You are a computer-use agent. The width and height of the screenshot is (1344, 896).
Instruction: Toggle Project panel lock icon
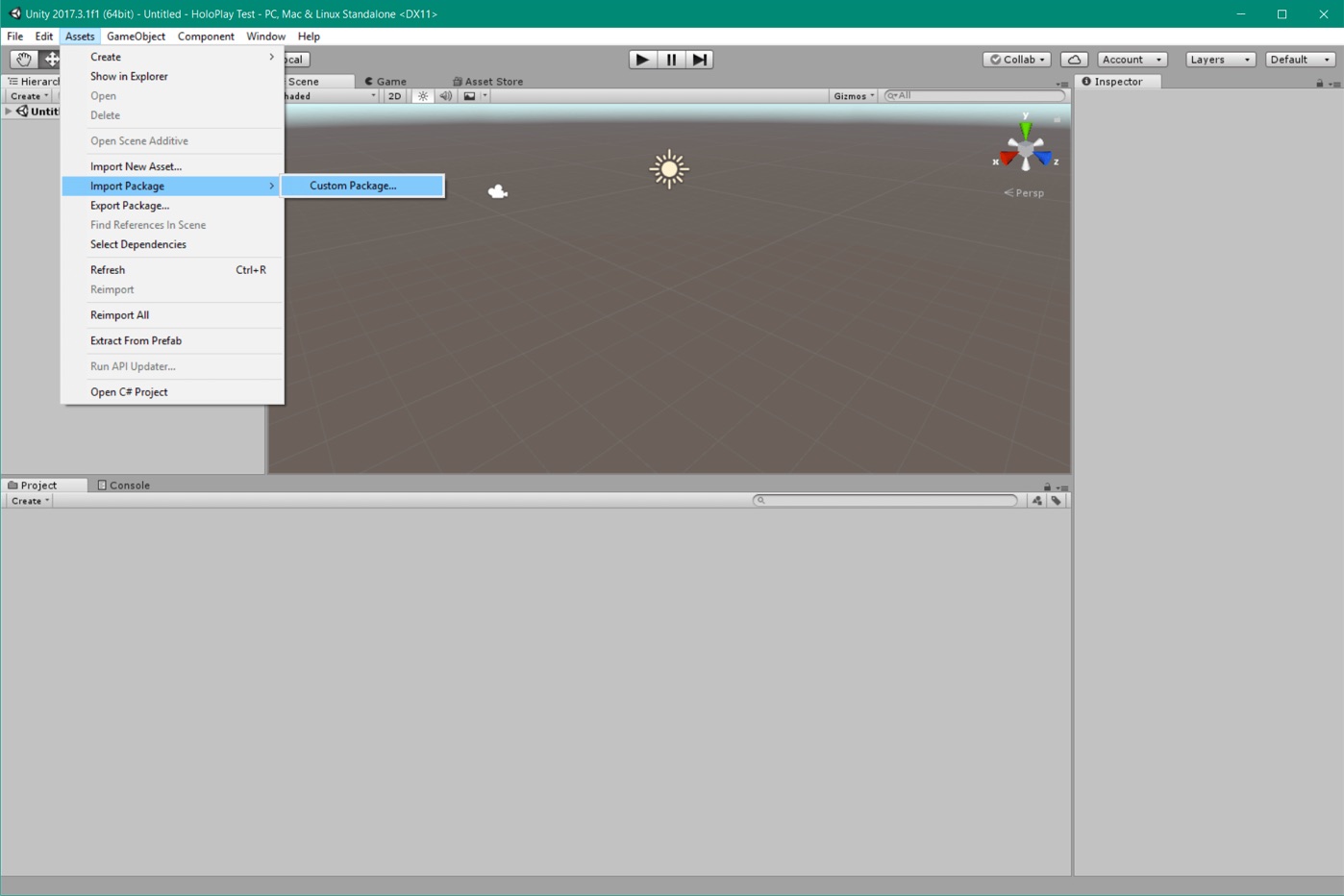1047,487
